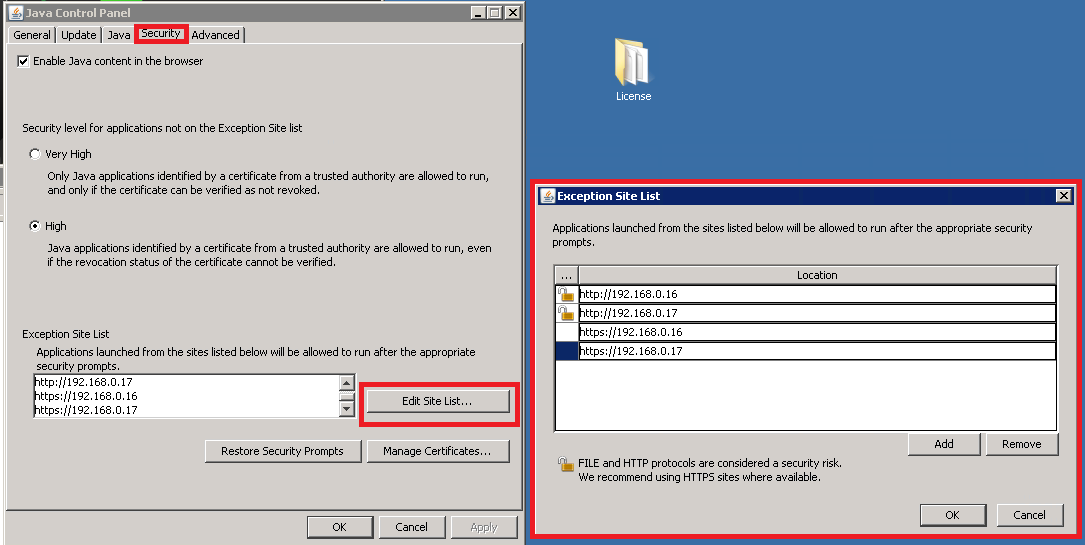Click the site list scrollbar up arrow
The width and height of the screenshot is (1085, 545).
pos(347,382)
